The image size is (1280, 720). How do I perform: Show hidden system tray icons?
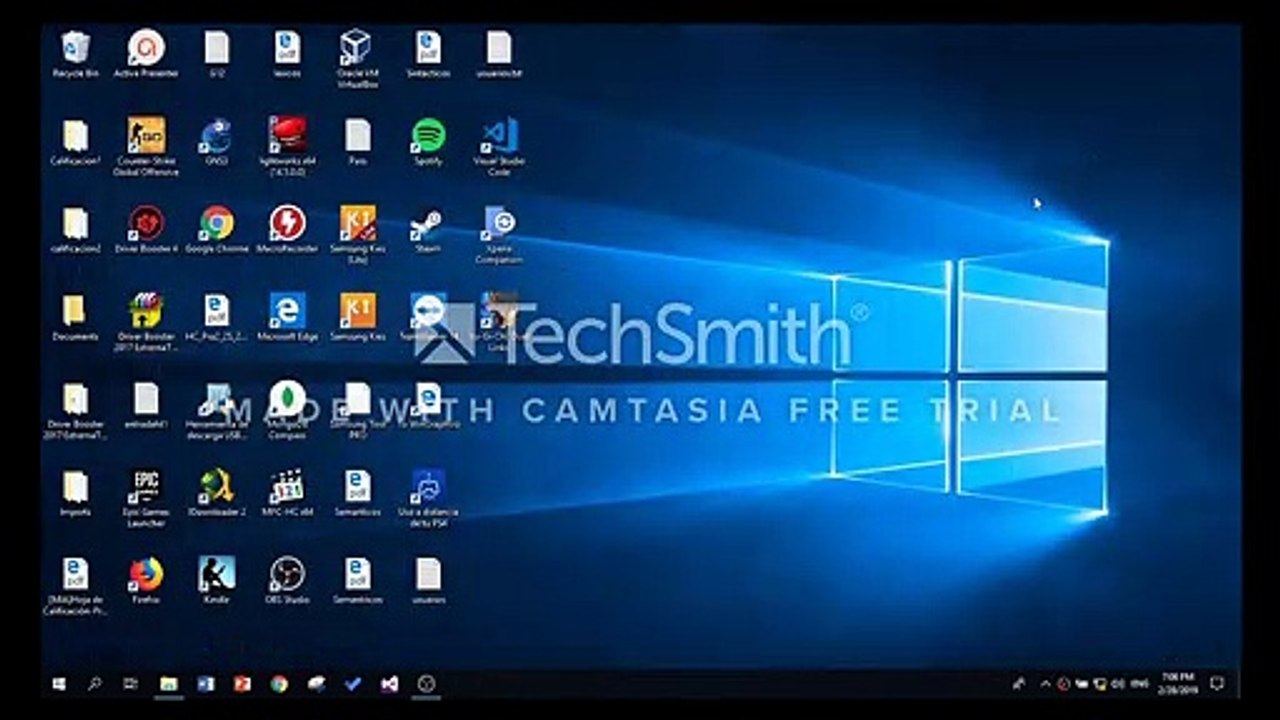1045,684
